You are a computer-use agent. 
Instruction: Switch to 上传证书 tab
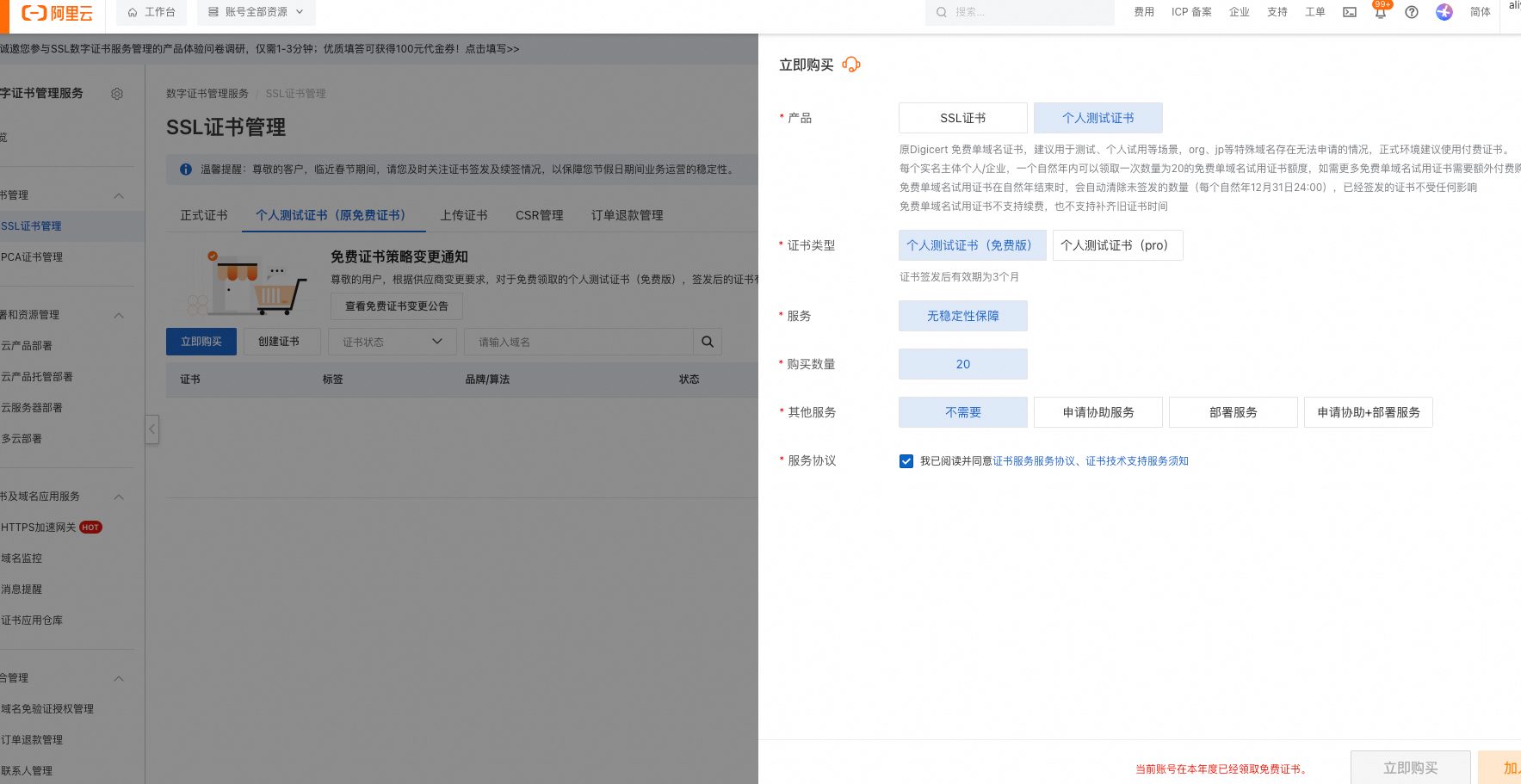(x=464, y=215)
